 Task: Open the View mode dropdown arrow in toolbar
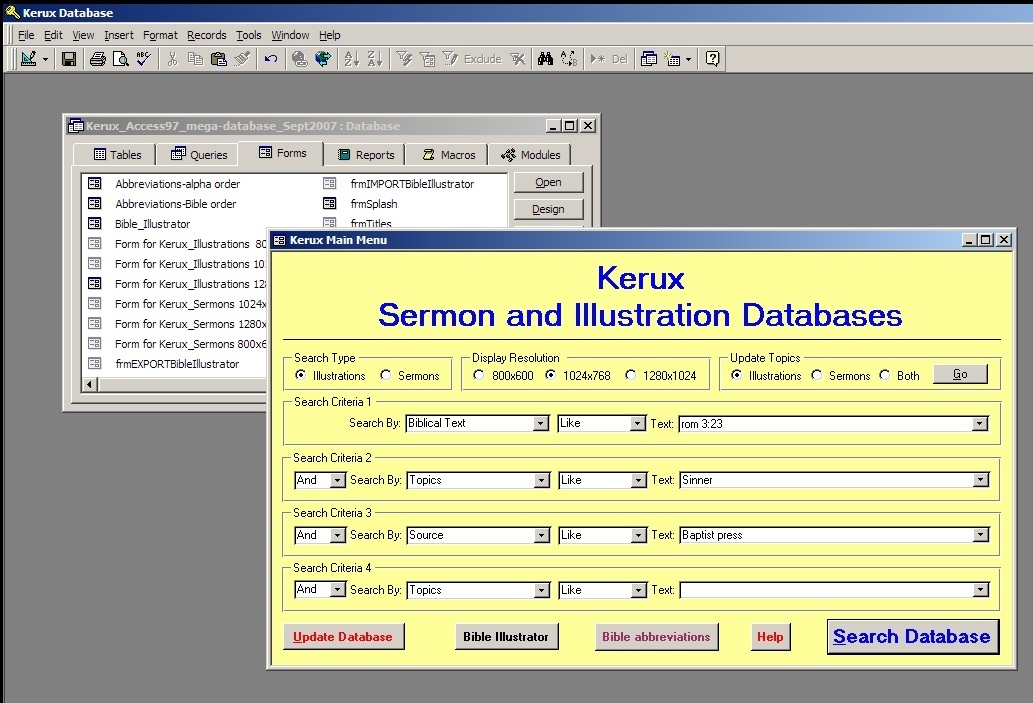point(45,59)
